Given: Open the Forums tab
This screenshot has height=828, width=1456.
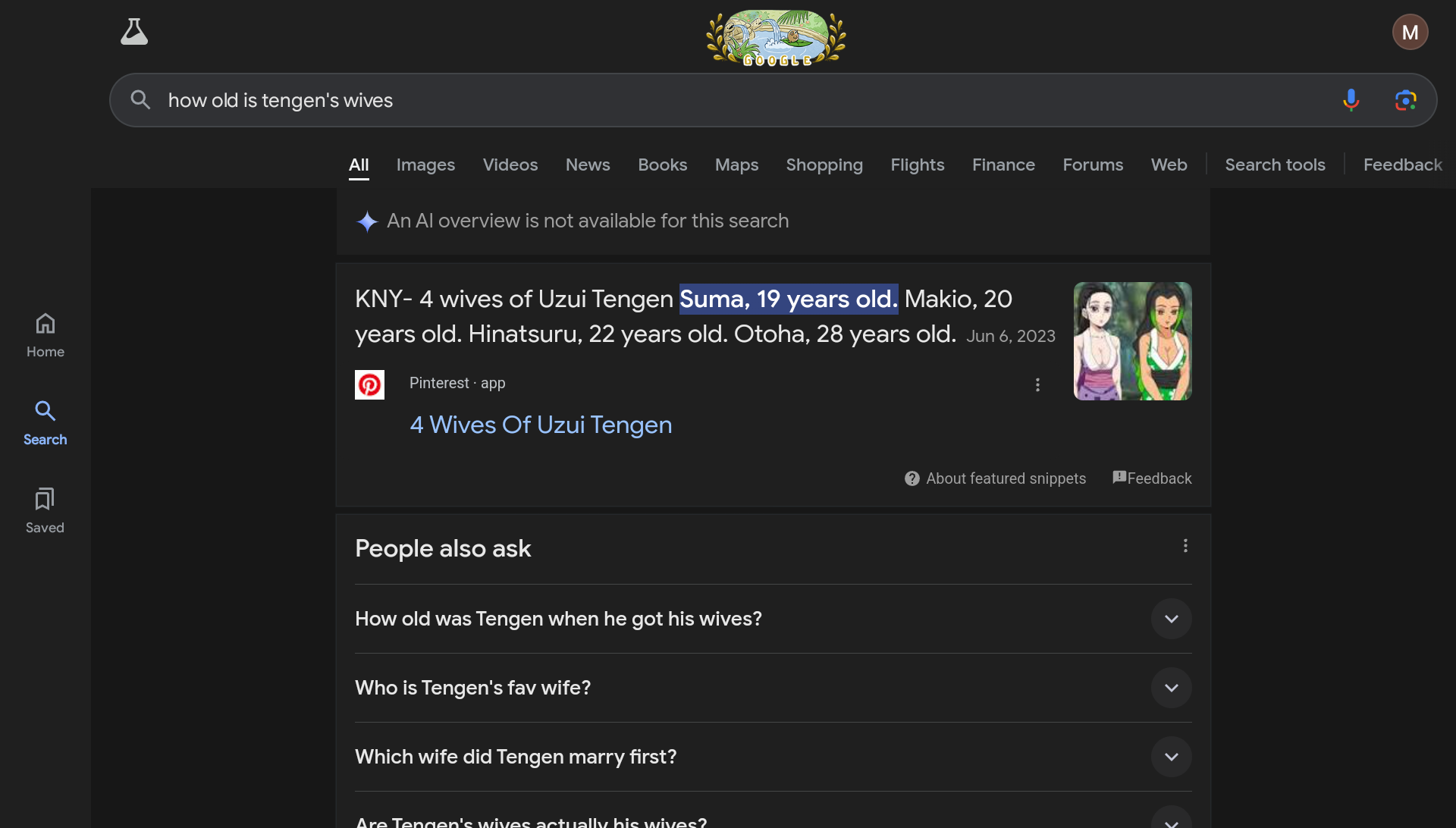Looking at the screenshot, I should coord(1092,165).
